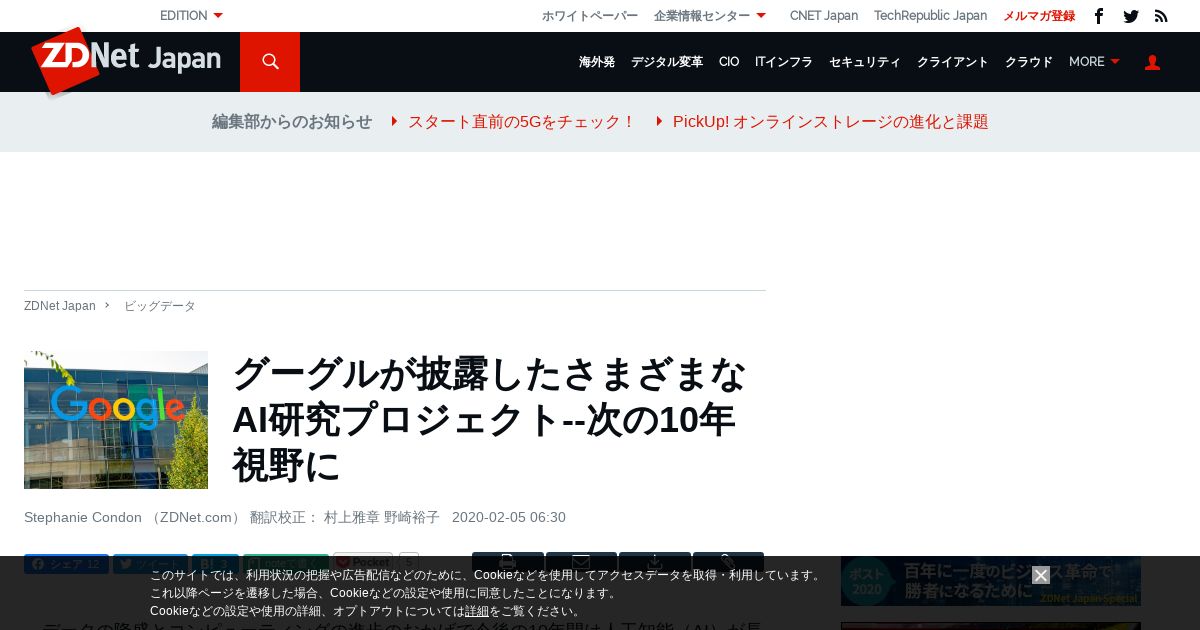Share article via Facebook シェア button
The height and width of the screenshot is (630, 1200).
coord(66,564)
